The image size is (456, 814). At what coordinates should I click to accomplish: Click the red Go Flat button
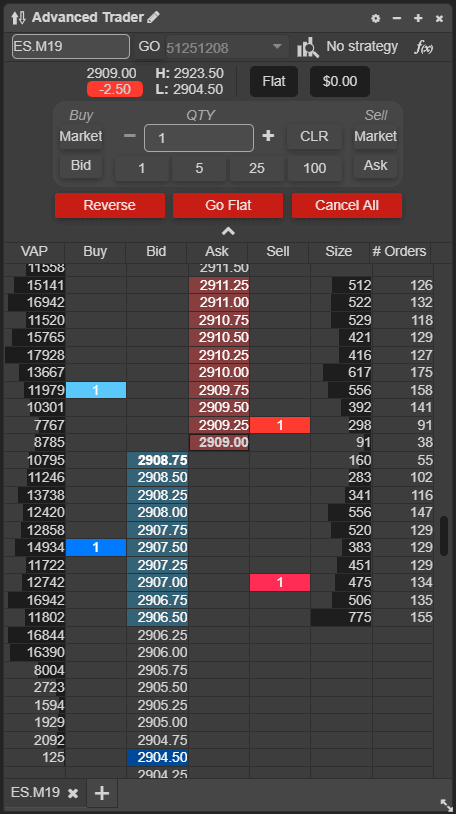[x=228, y=205]
